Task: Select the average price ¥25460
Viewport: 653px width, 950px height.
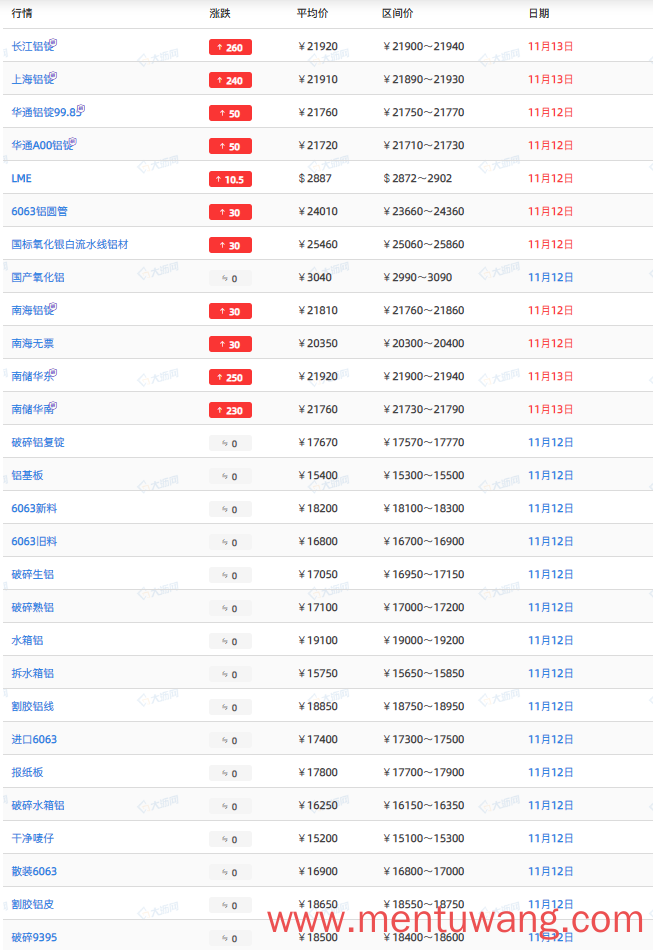Action: coord(317,244)
